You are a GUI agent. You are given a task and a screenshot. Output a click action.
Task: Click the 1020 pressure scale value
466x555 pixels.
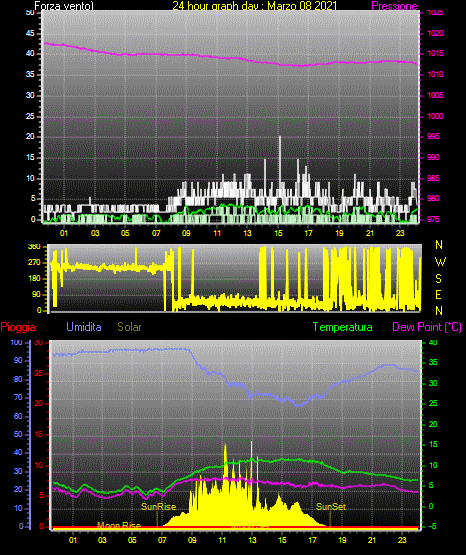[435, 33]
